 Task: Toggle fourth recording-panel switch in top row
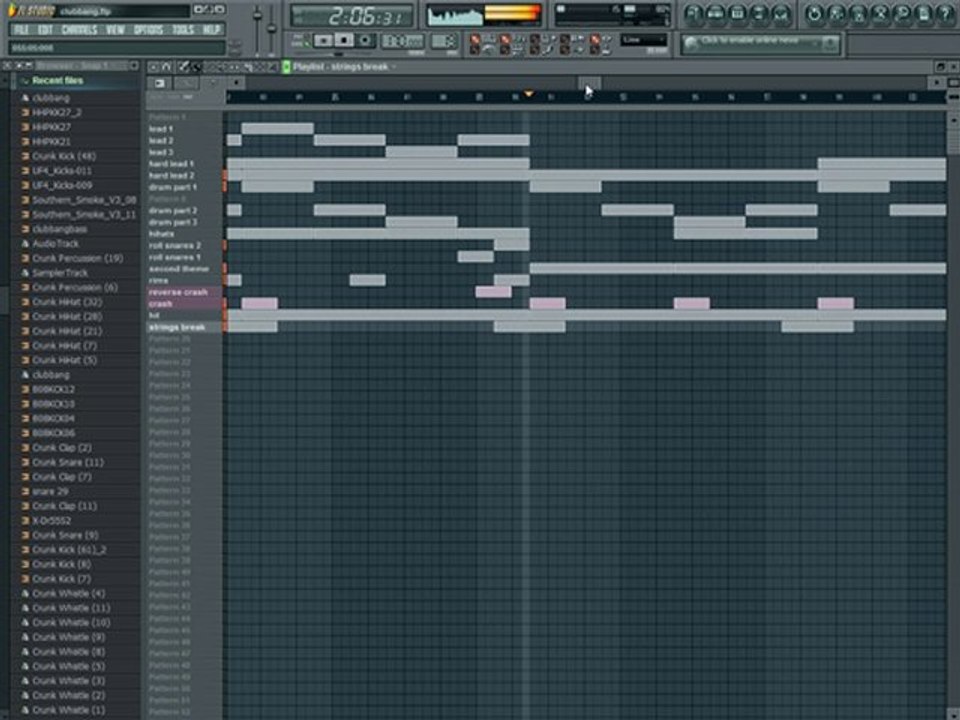tap(565, 39)
